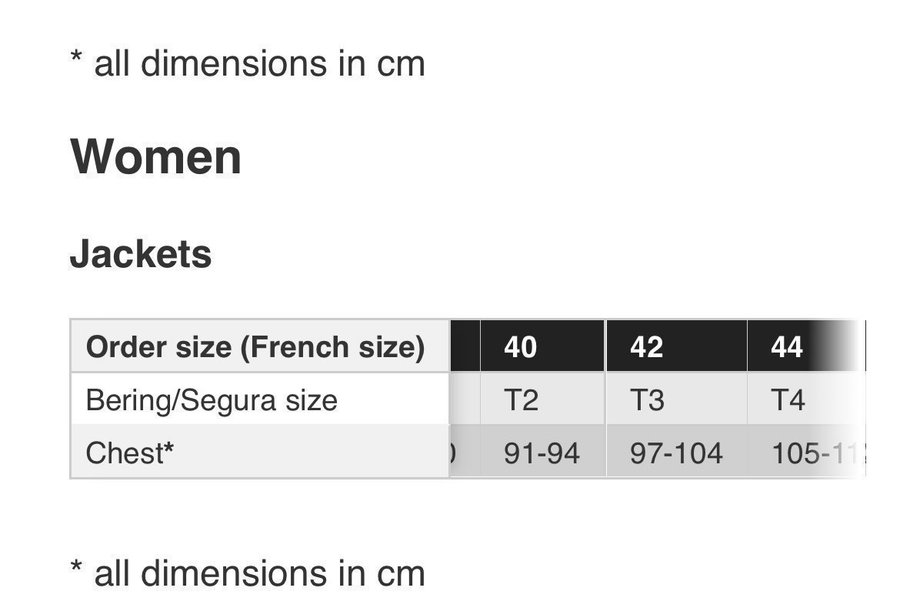Select the 97-104 chest measurement cell

677,452
